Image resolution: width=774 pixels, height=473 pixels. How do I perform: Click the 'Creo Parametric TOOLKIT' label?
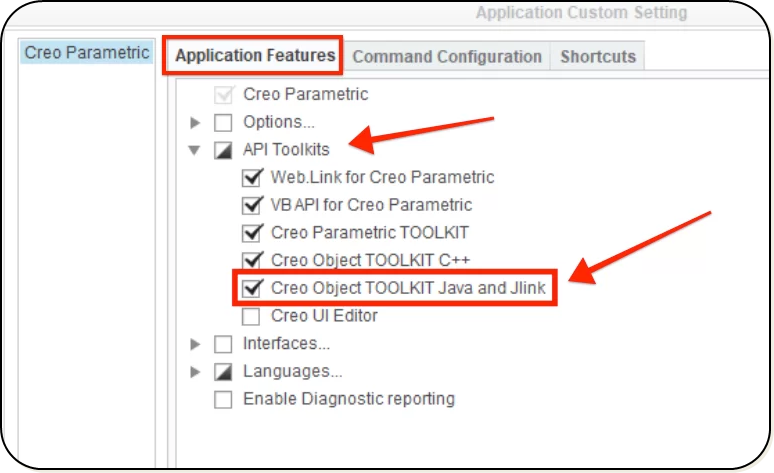click(370, 232)
